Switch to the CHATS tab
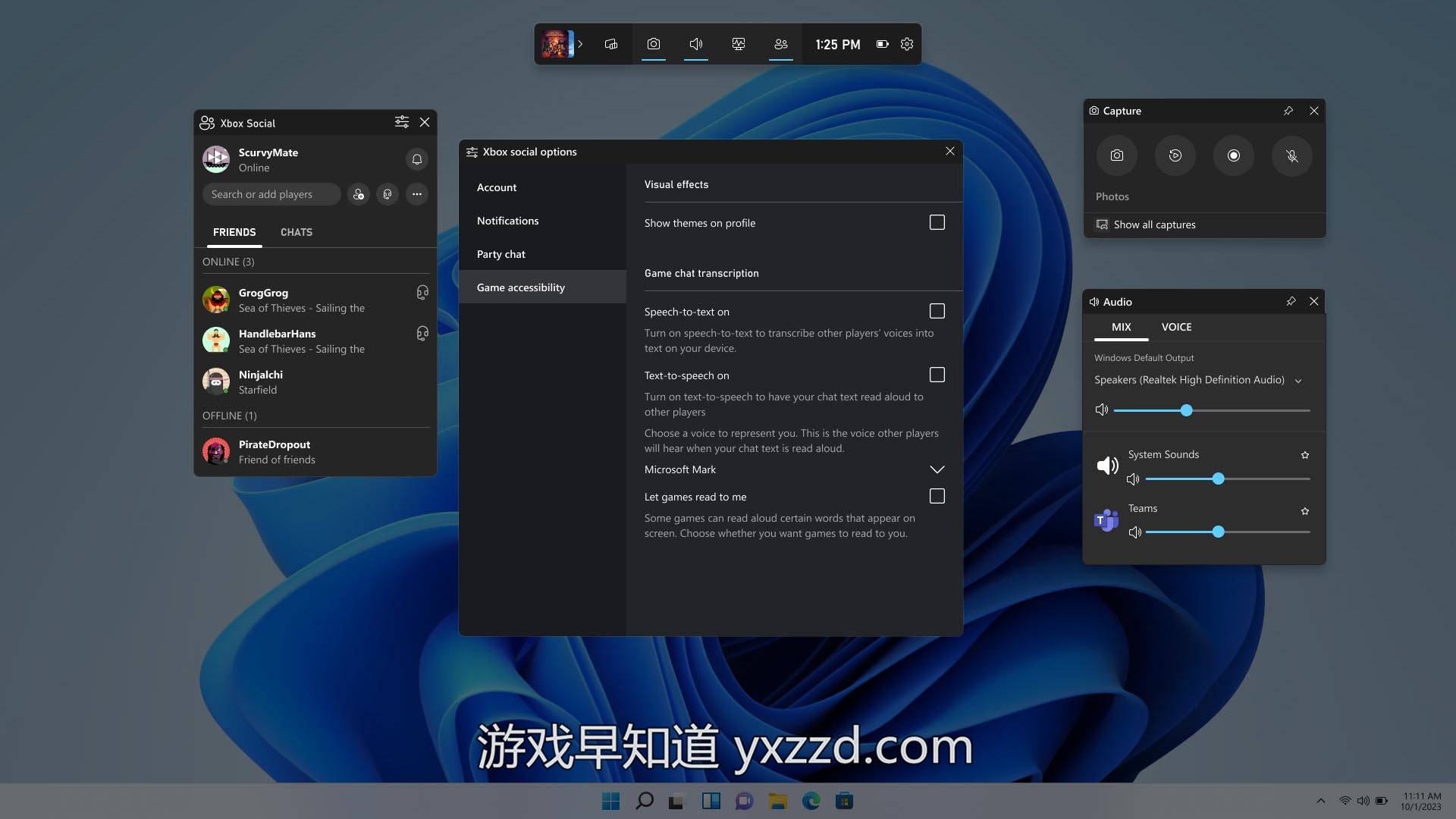The image size is (1456, 819). click(297, 232)
